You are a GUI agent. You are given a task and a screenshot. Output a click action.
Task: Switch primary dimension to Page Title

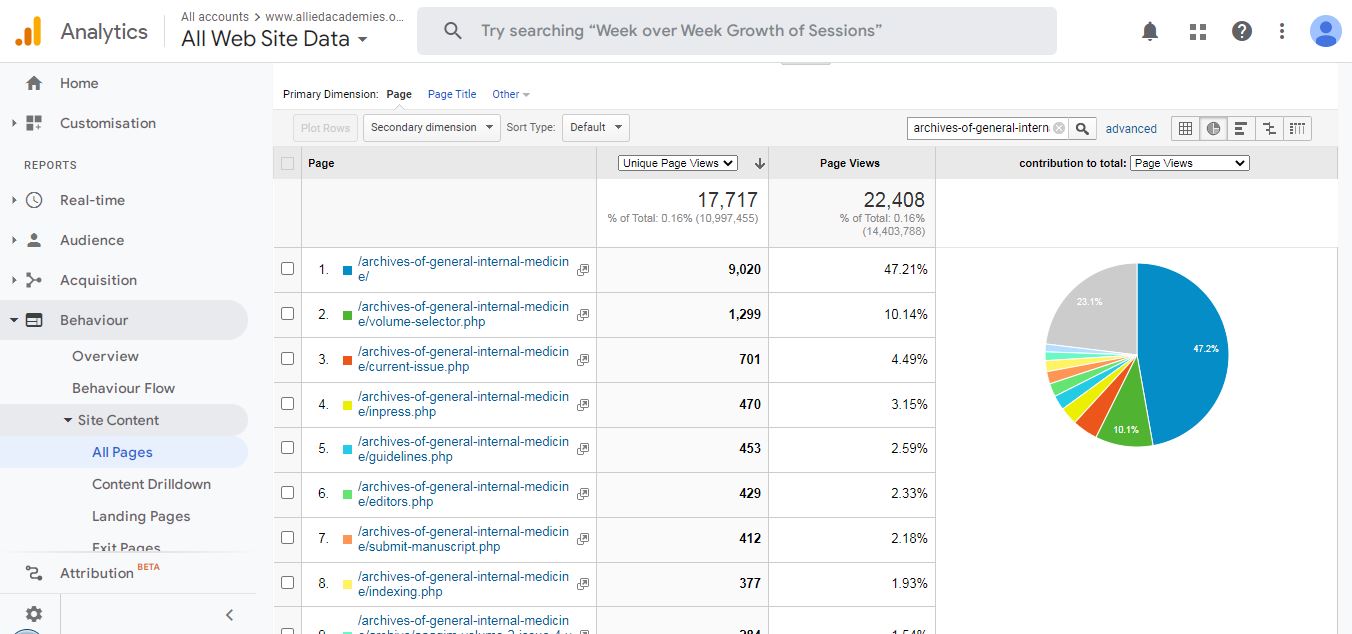452,94
